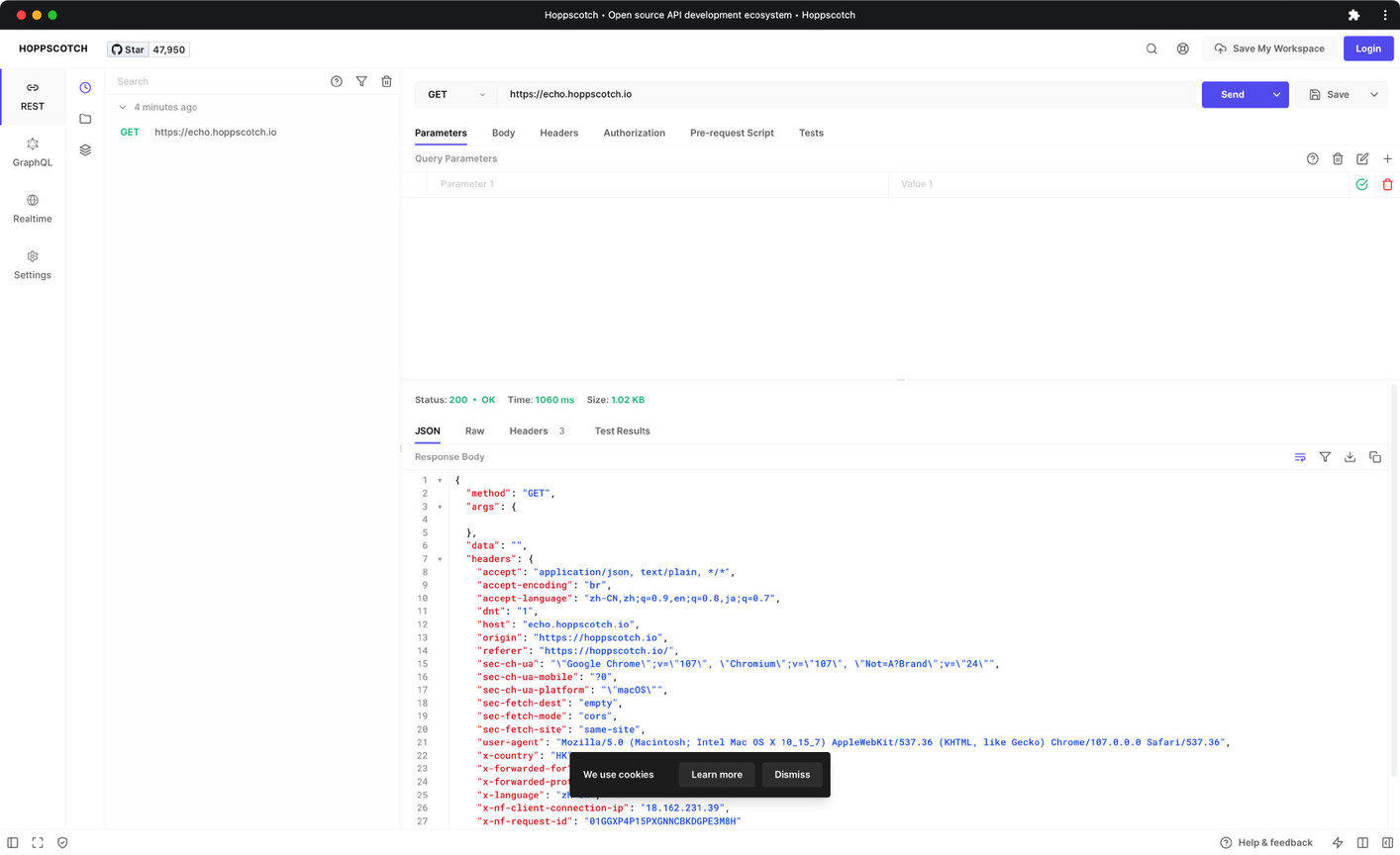Toggle Parameter 1 enabled checkmark
Screen dimensions: 1400x855
(x=1362, y=184)
